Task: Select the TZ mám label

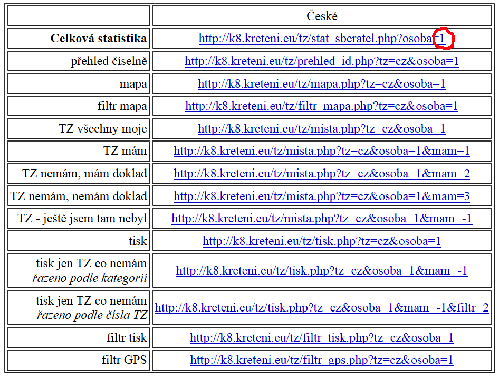Action: tap(125, 151)
